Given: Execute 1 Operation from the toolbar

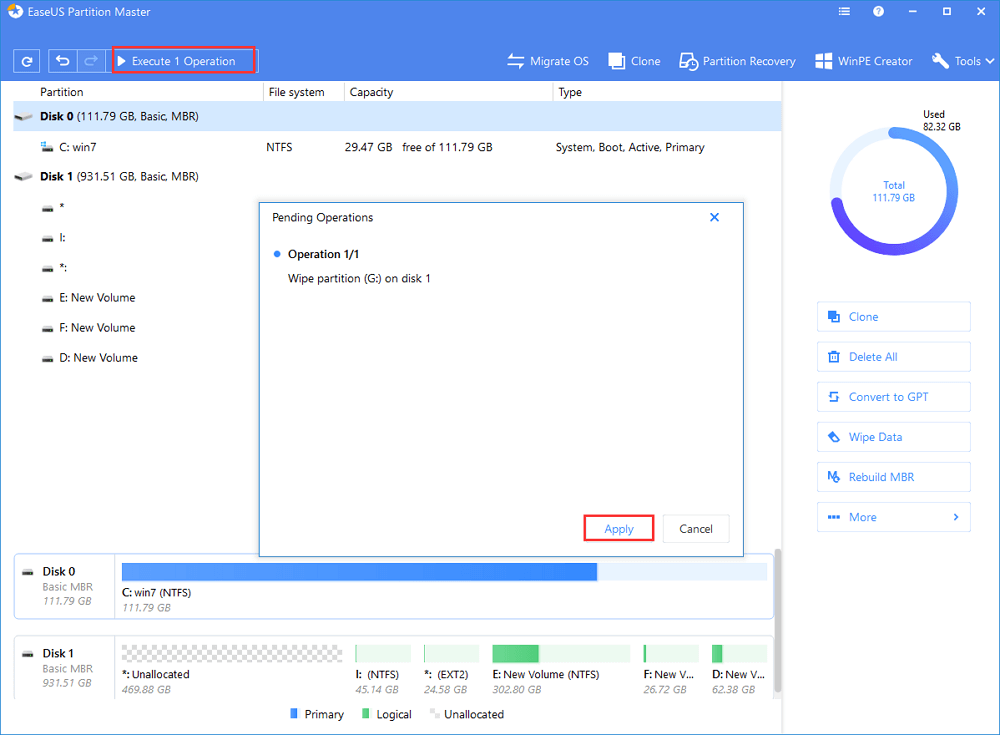Looking at the screenshot, I should [184, 61].
